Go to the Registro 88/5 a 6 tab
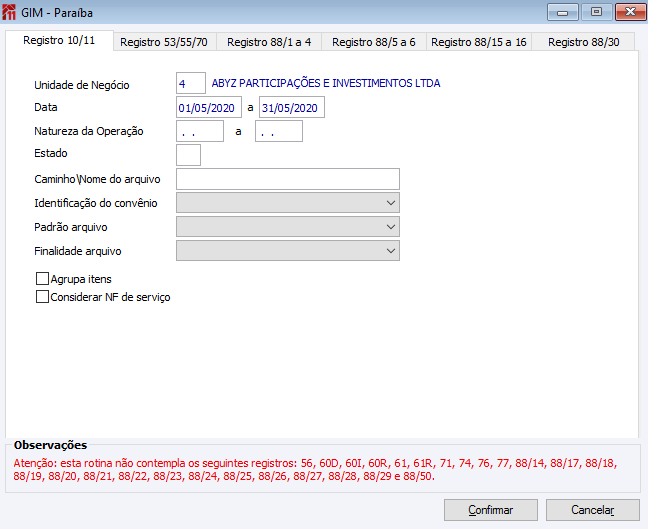This screenshot has width=648, height=529. pos(374,42)
